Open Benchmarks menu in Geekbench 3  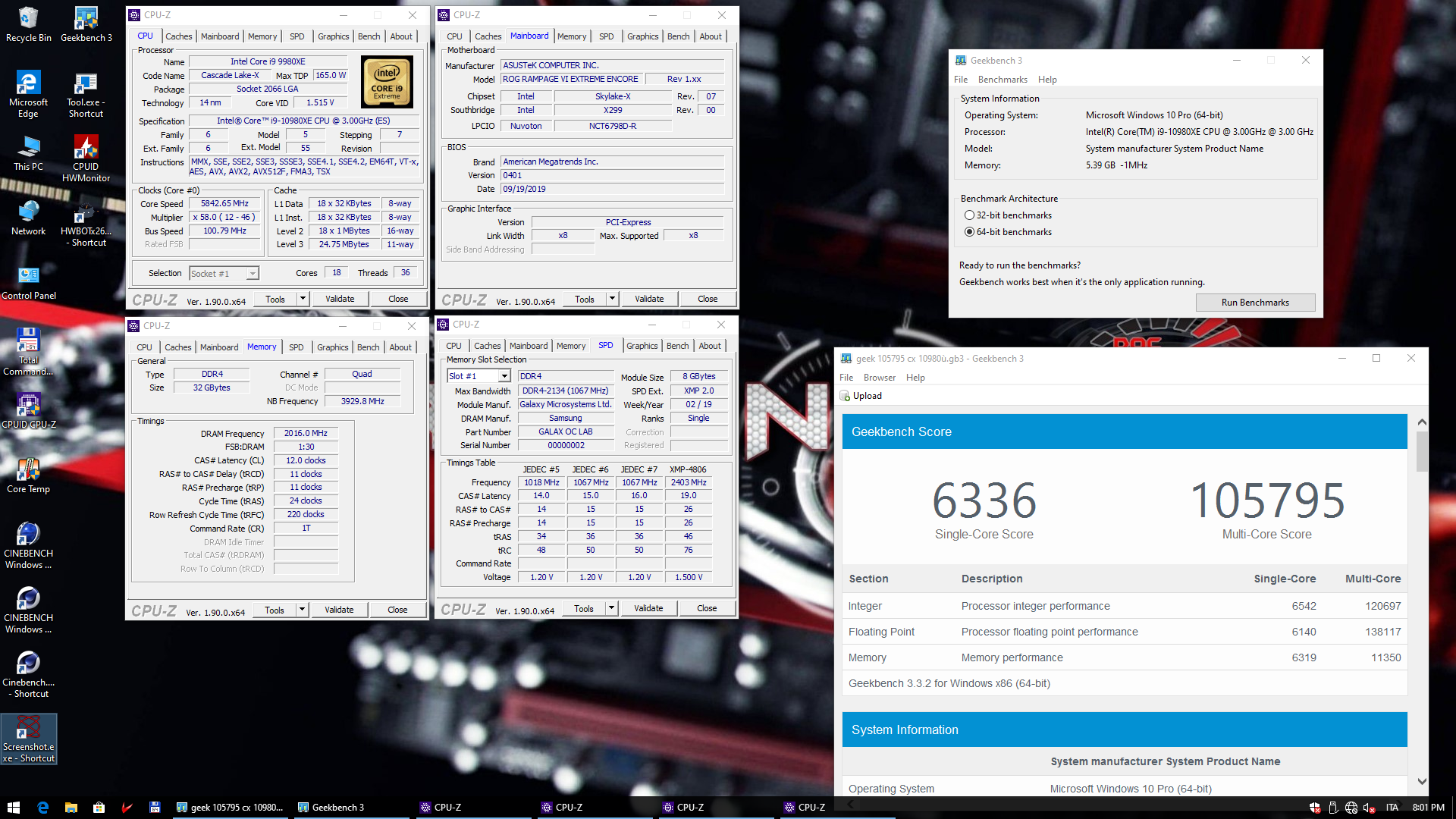1003,80
